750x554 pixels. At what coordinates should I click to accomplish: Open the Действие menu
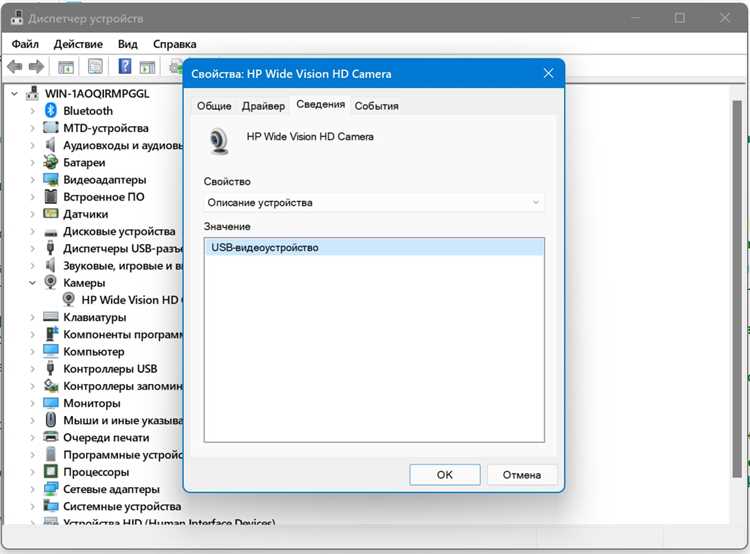78,44
